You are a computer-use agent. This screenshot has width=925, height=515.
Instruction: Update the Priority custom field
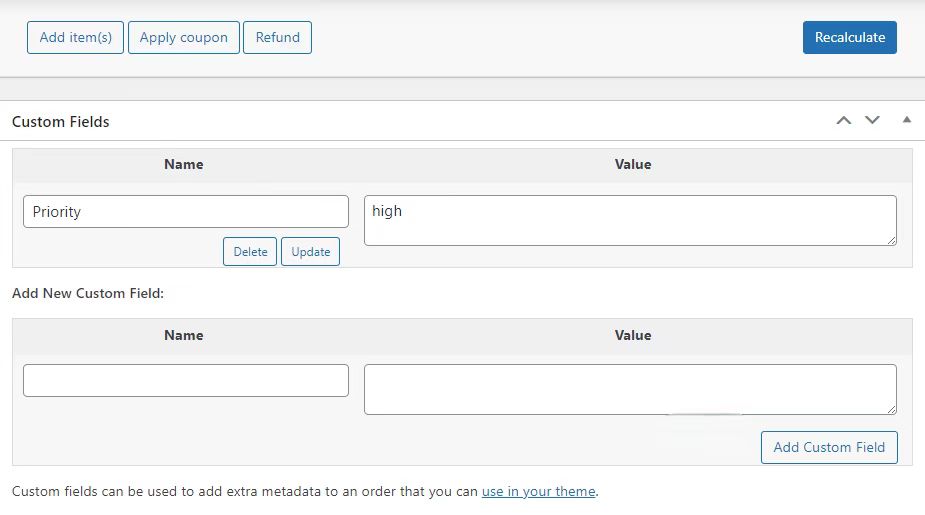(x=310, y=252)
